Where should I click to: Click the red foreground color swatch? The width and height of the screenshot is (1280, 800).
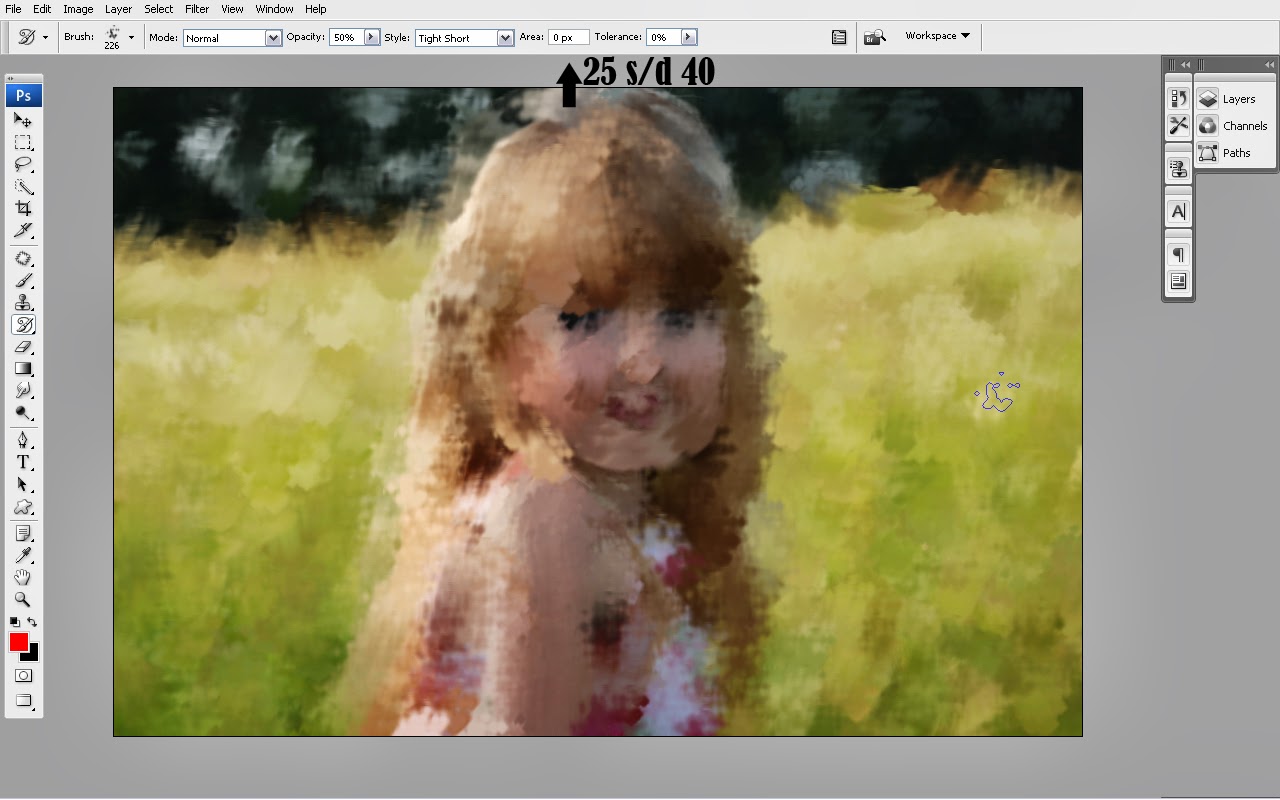[18, 642]
